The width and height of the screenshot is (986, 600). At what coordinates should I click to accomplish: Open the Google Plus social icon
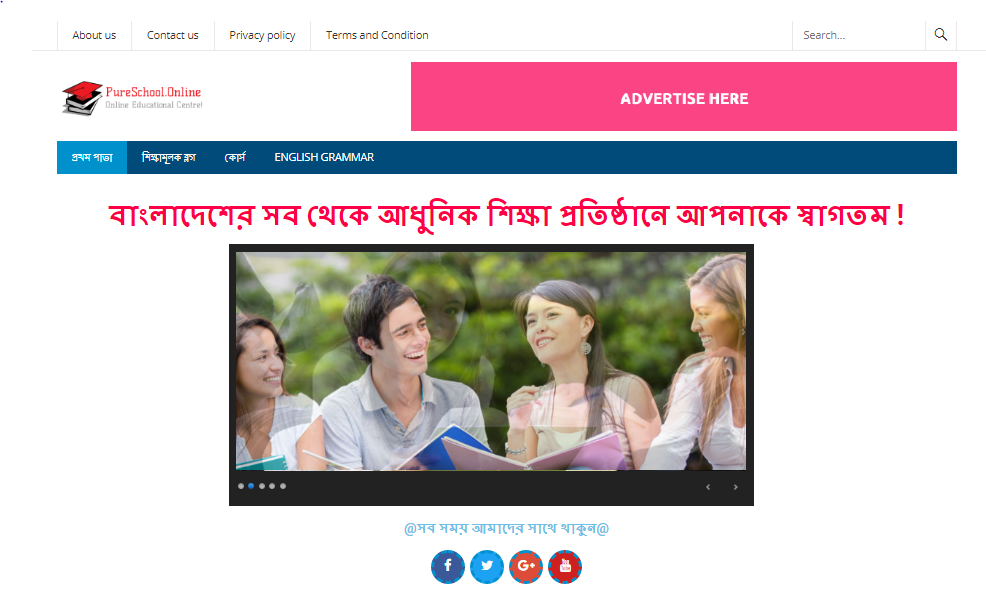(x=526, y=567)
